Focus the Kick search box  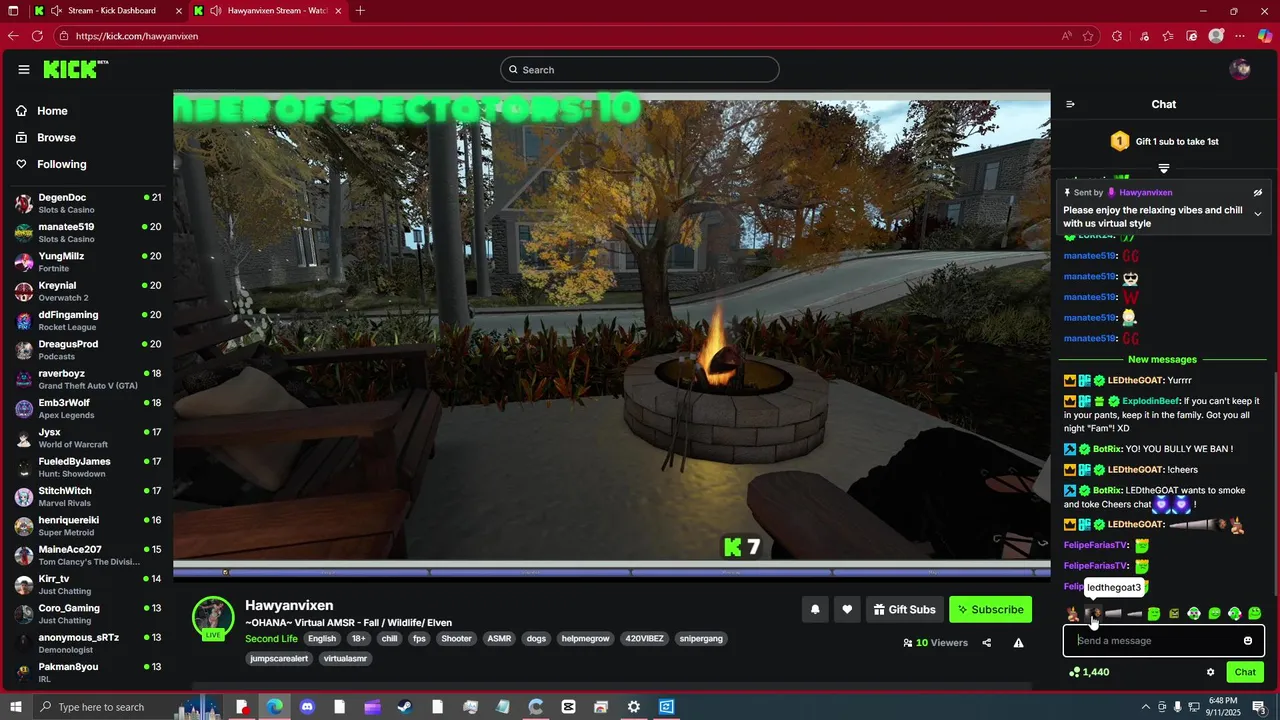click(640, 70)
